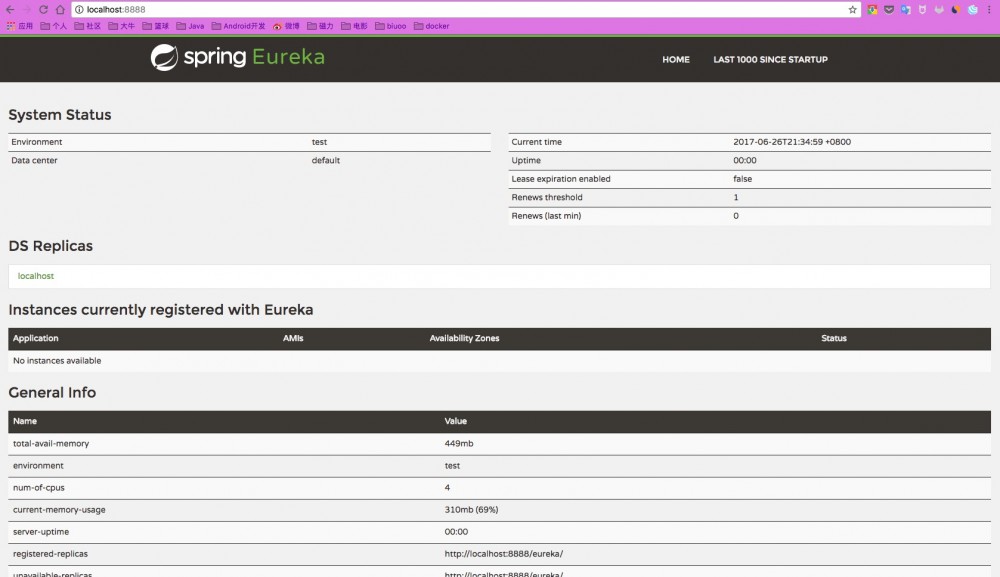Click inside the browser address bar
Image resolution: width=1000 pixels, height=577 pixels.
pyautogui.click(x=300, y=8)
